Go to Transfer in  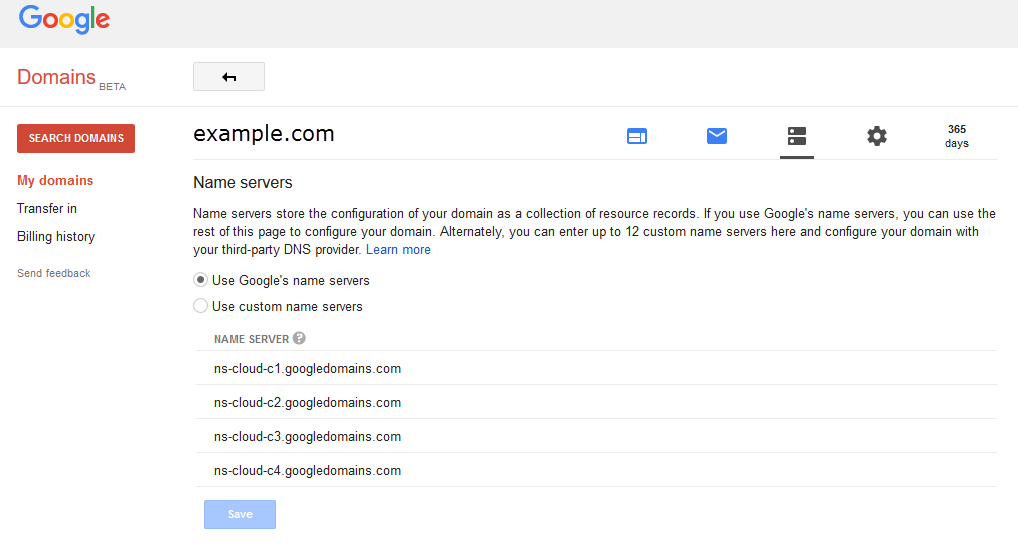point(47,209)
